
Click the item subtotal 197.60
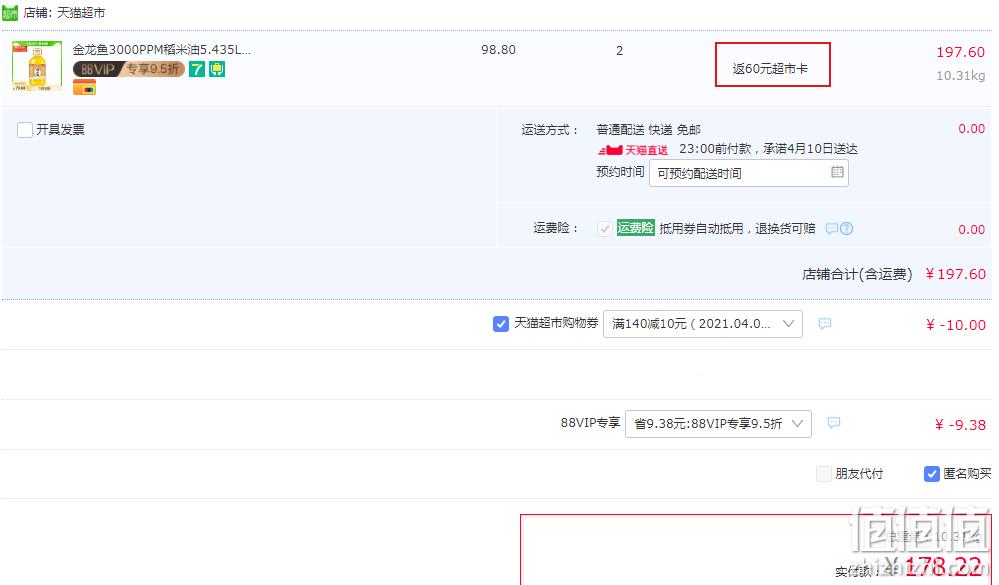[960, 52]
